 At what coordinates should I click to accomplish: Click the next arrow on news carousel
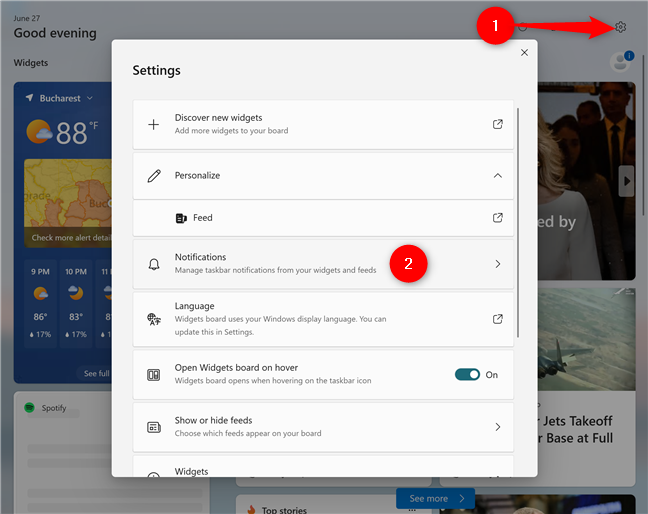(627, 181)
